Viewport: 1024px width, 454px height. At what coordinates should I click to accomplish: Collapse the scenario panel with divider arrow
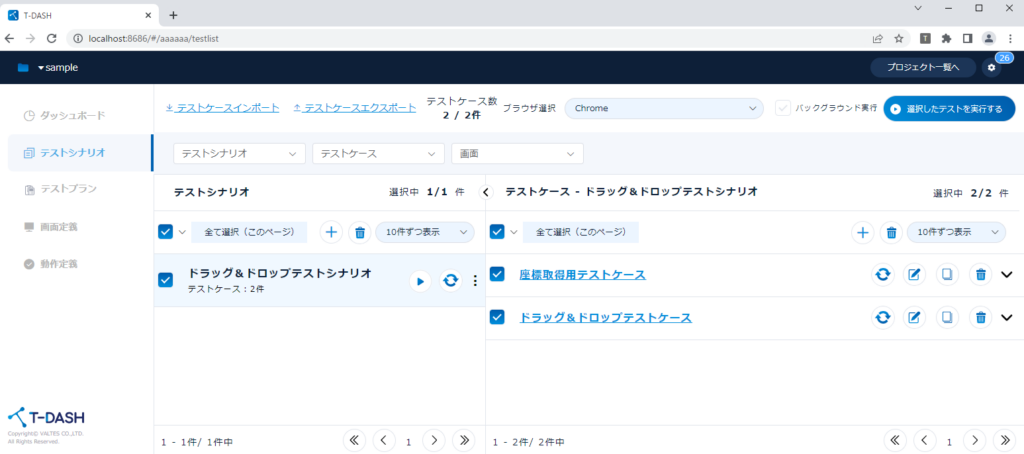click(486, 191)
